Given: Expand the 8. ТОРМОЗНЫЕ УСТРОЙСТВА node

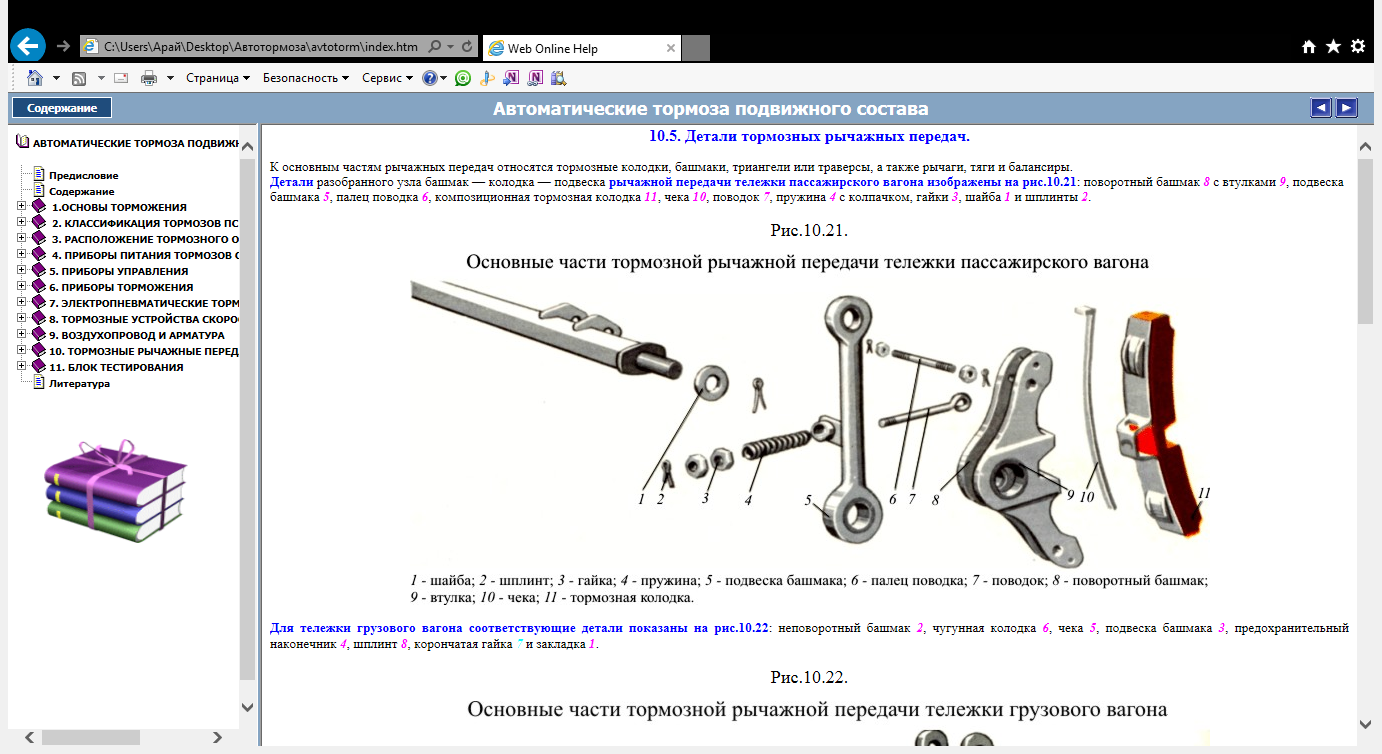Looking at the screenshot, I should click(x=22, y=319).
